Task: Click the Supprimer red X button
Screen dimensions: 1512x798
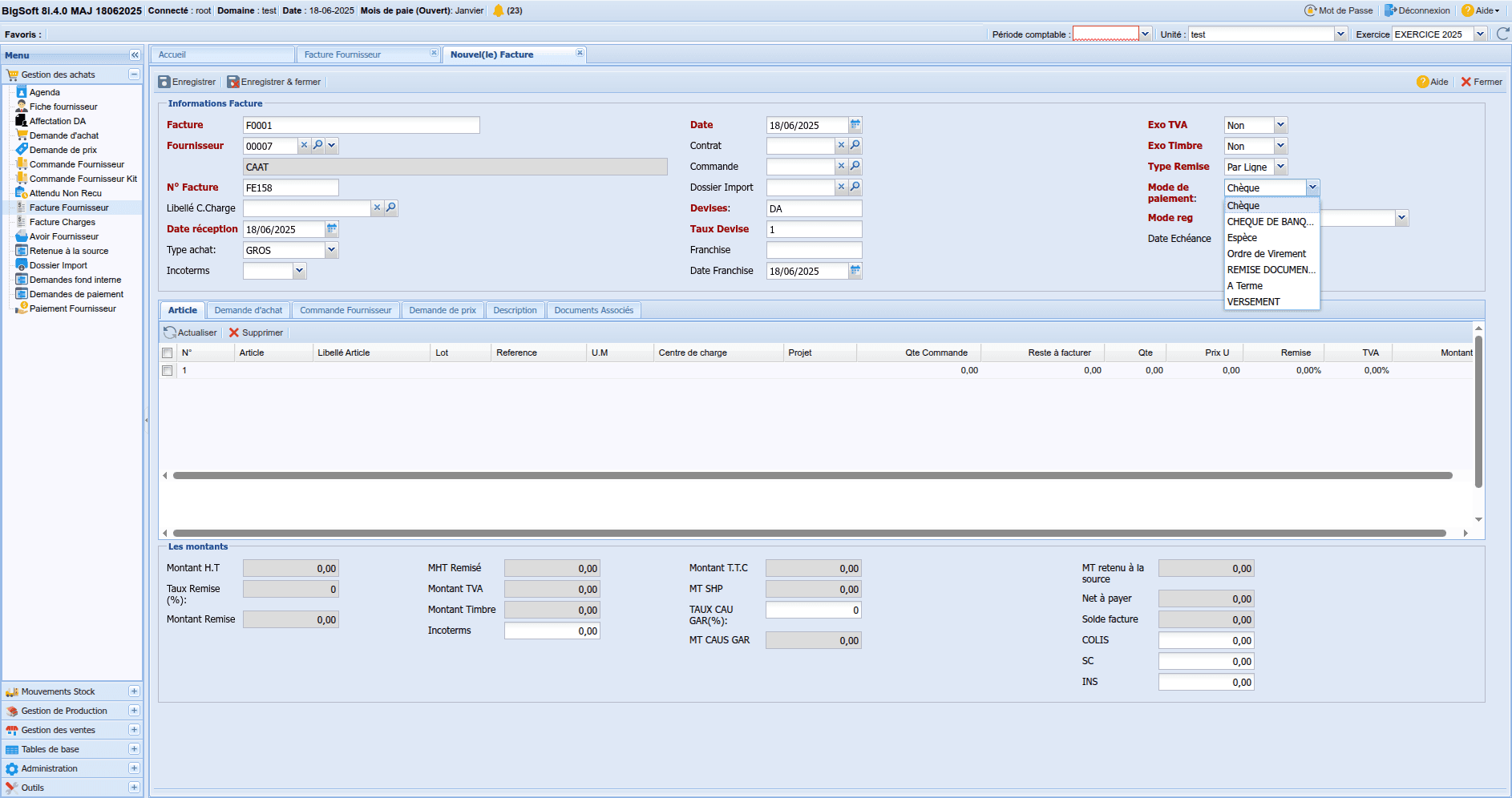Action: [x=256, y=332]
